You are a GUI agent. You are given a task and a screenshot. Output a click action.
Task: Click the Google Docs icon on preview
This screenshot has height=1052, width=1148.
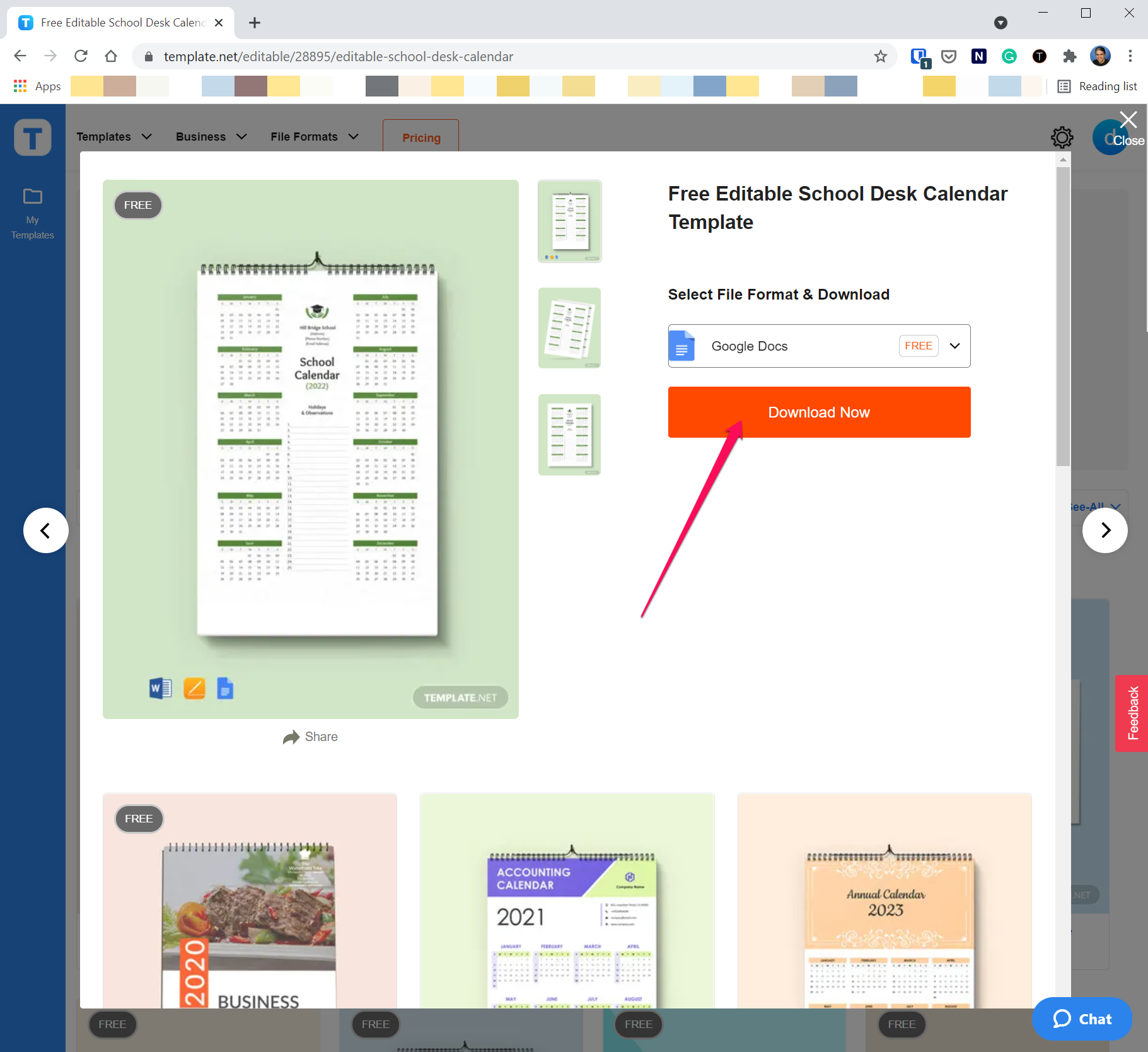click(x=225, y=688)
